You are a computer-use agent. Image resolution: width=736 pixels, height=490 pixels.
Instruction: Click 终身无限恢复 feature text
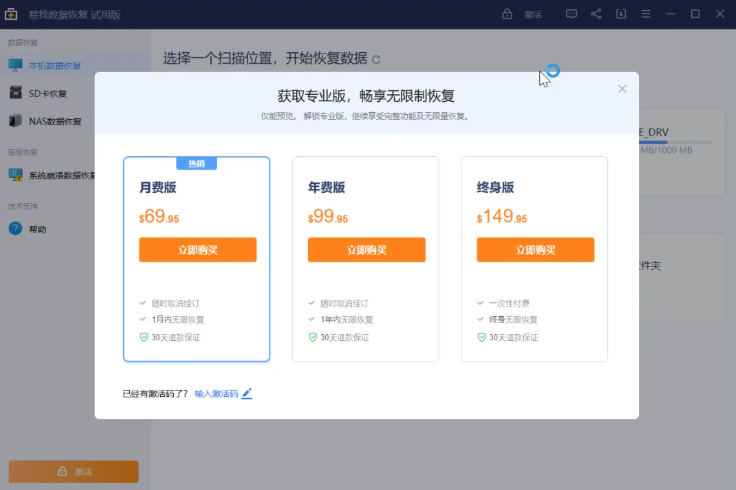point(514,320)
